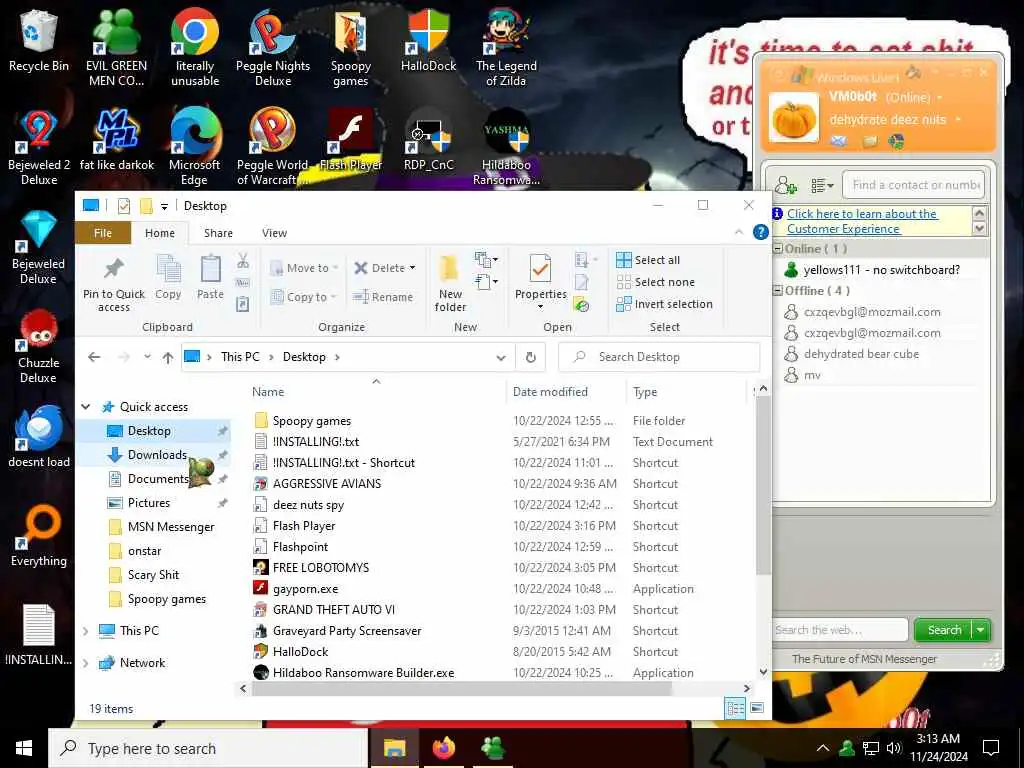Open the Properties dropdown arrow
The image size is (1024, 768).
point(540,307)
